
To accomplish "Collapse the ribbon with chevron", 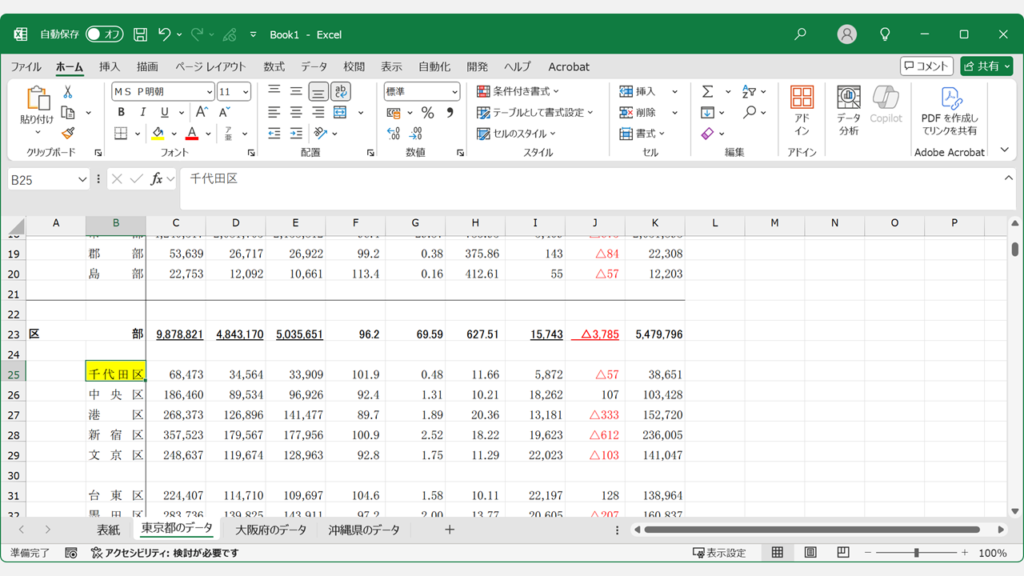I will [x=1004, y=150].
